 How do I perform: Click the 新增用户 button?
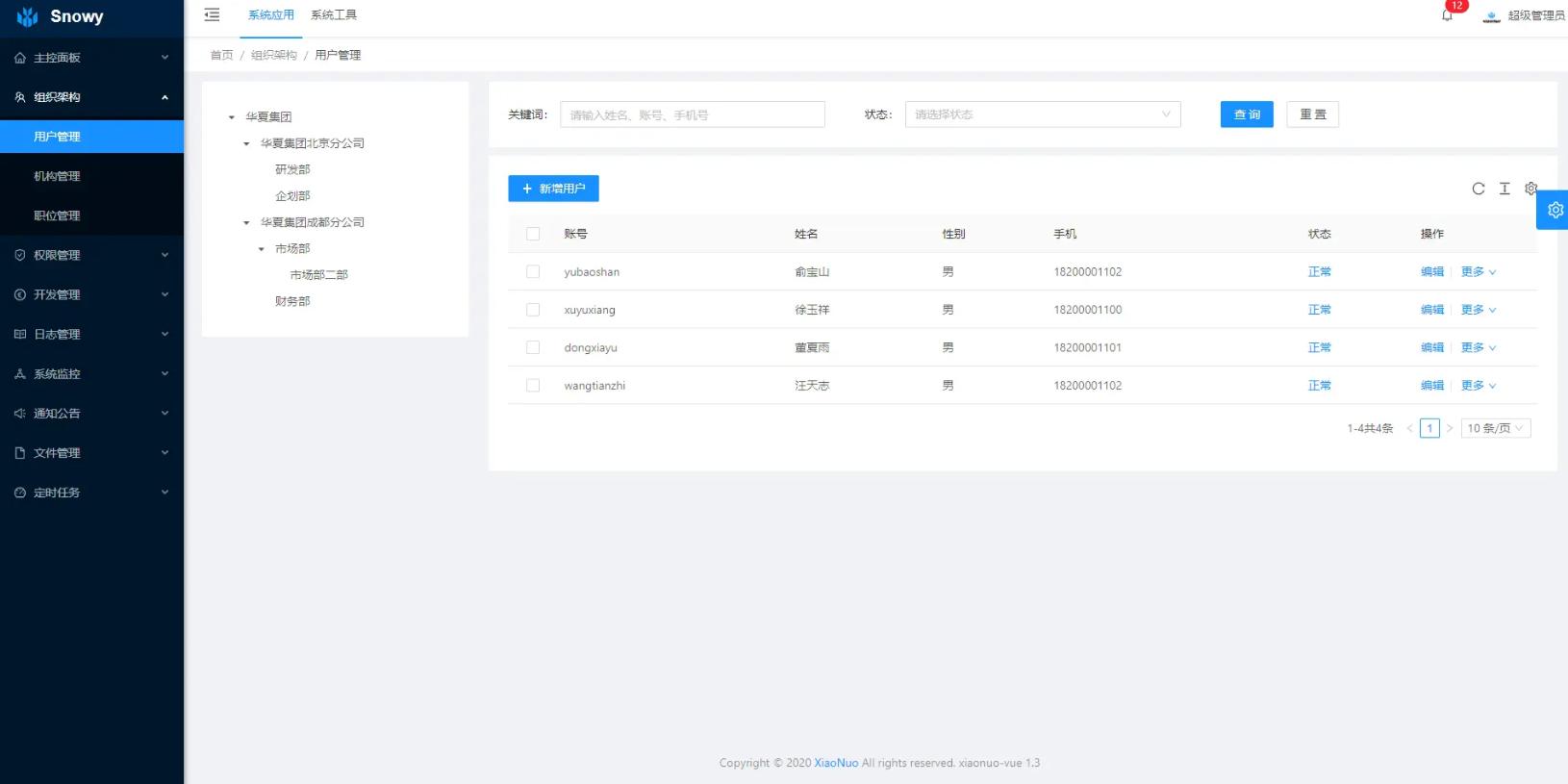pyautogui.click(x=553, y=189)
